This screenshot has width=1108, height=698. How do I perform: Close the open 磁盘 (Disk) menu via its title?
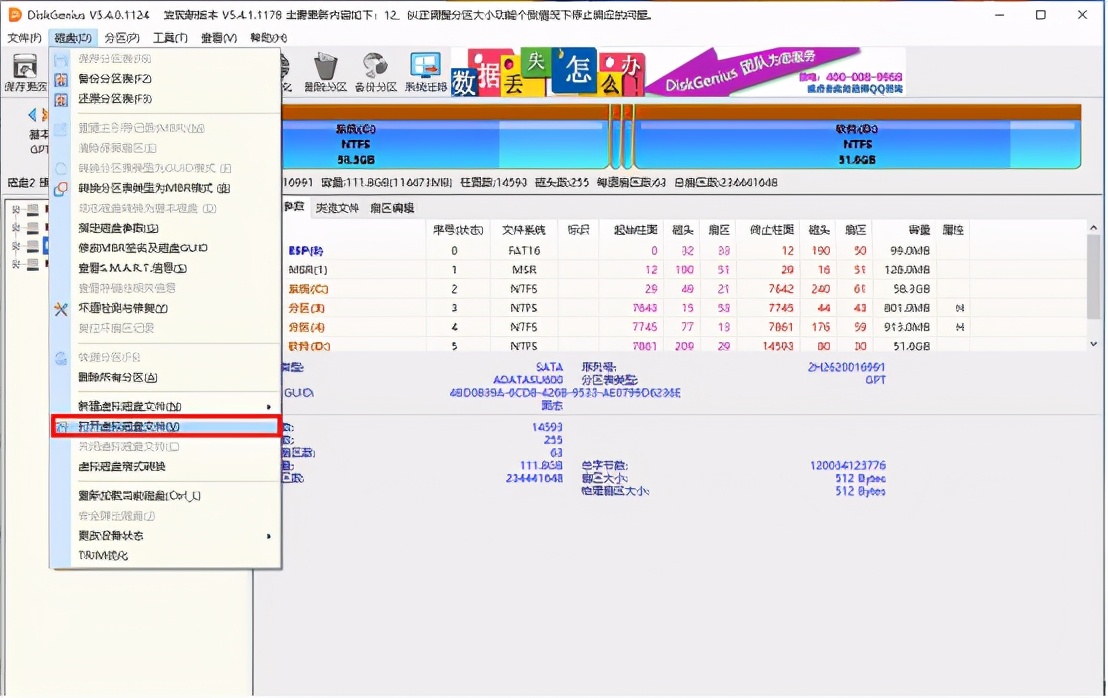[73, 37]
